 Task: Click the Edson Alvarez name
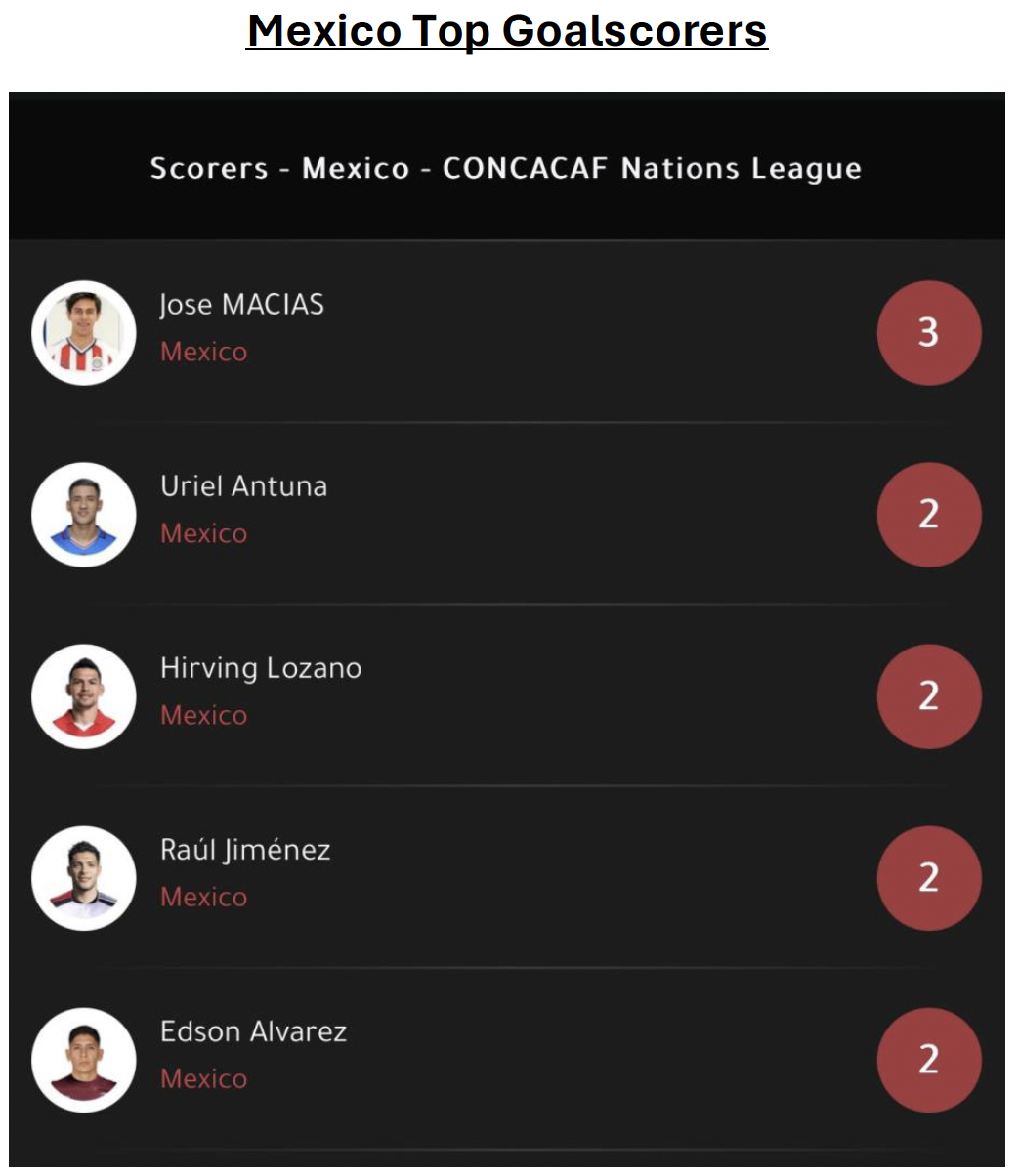[254, 1032]
